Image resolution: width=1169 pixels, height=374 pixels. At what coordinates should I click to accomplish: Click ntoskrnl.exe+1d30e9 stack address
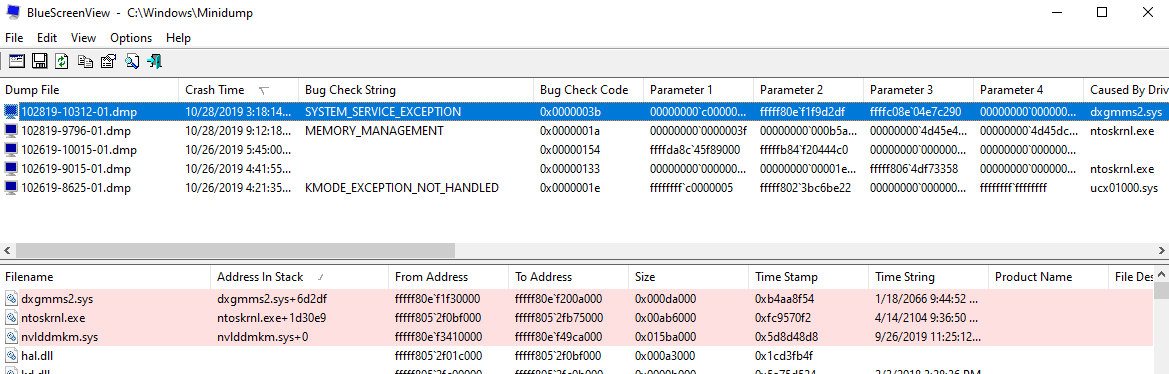pos(271,318)
